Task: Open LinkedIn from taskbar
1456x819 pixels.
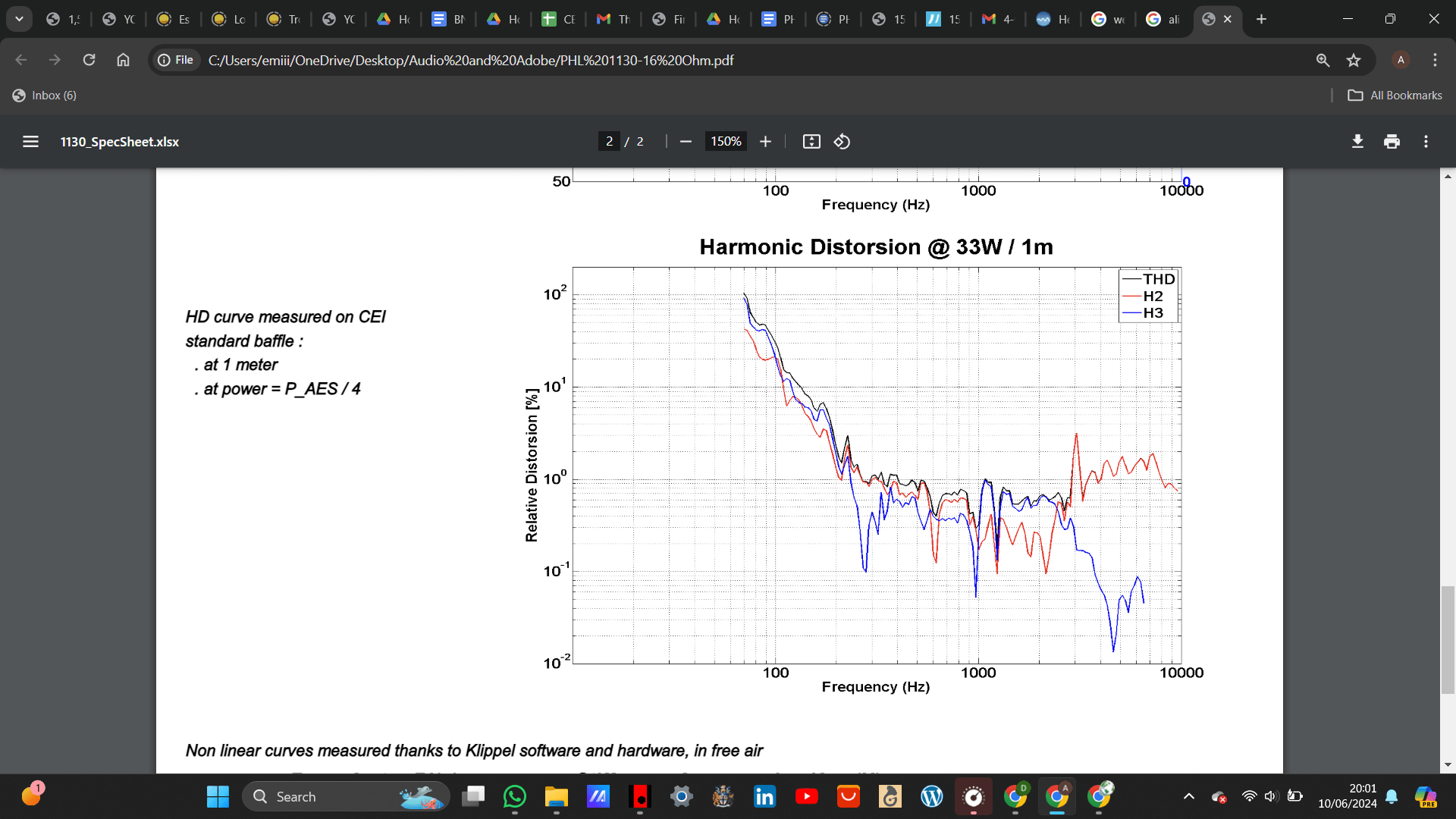Action: click(764, 796)
